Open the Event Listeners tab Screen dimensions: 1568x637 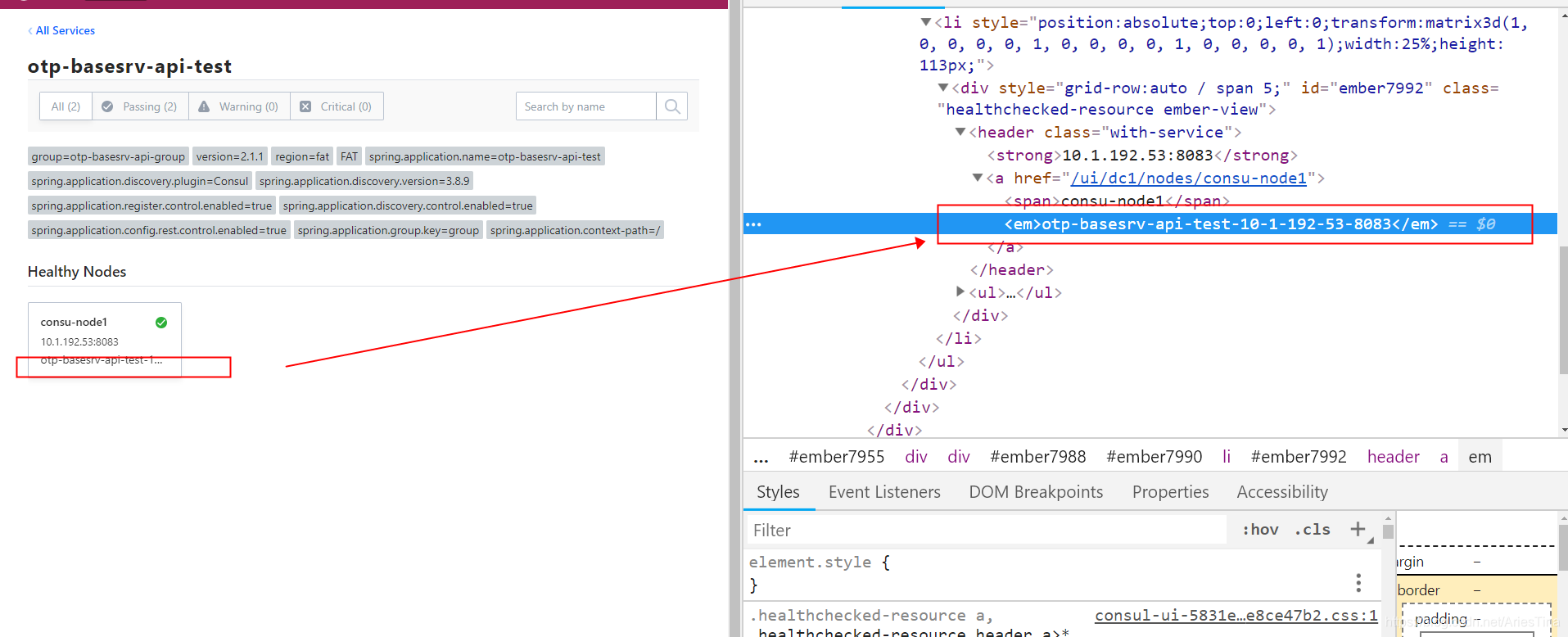click(x=884, y=492)
